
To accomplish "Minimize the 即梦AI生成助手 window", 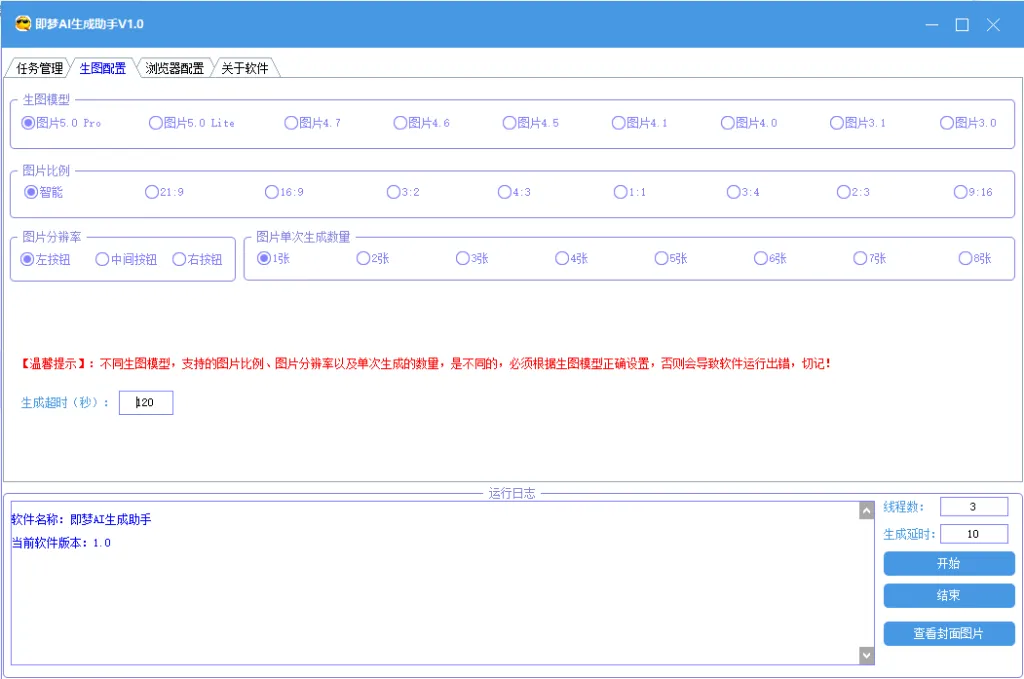I will click(x=932, y=25).
